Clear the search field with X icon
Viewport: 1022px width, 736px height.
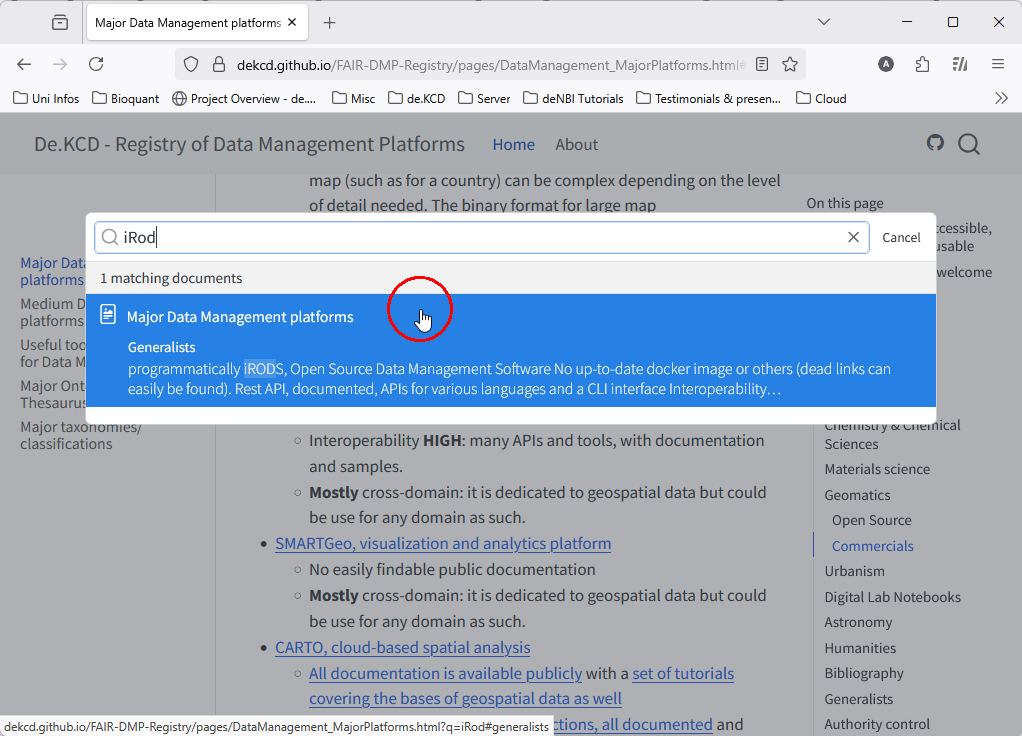click(x=853, y=237)
